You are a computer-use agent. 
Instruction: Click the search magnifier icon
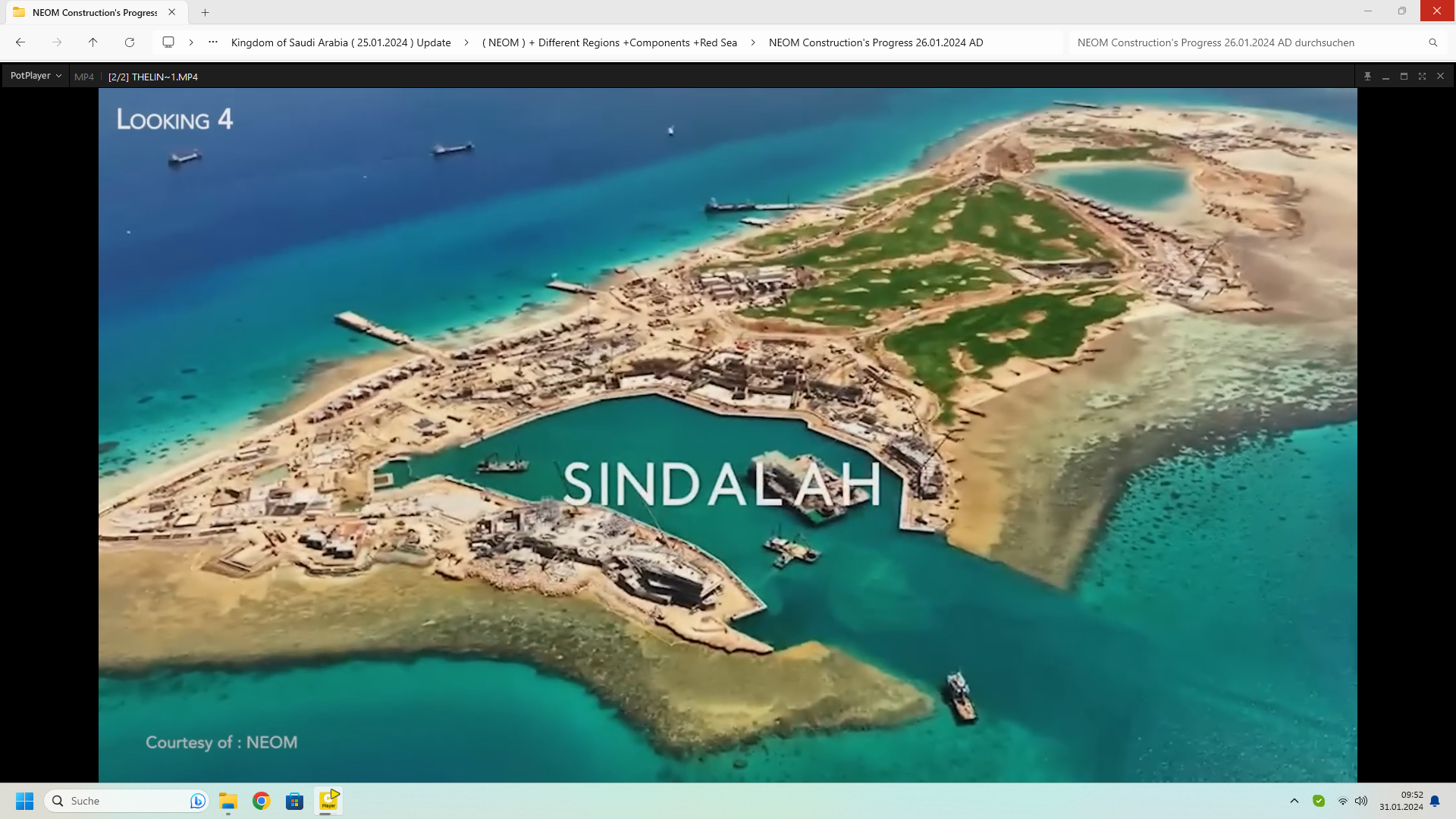click(1433, 42)
